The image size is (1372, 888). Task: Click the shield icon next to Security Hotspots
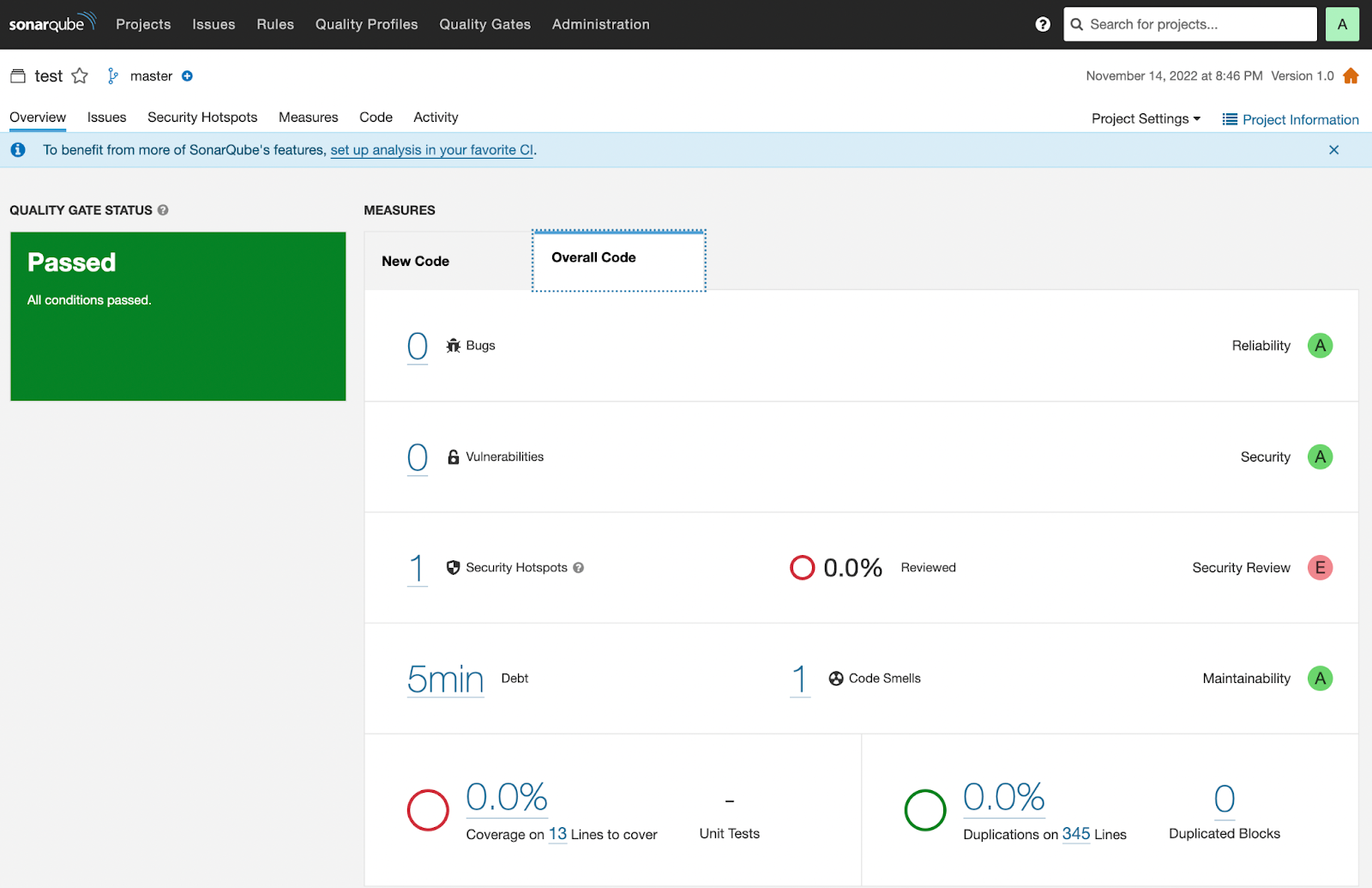point(452,567)
